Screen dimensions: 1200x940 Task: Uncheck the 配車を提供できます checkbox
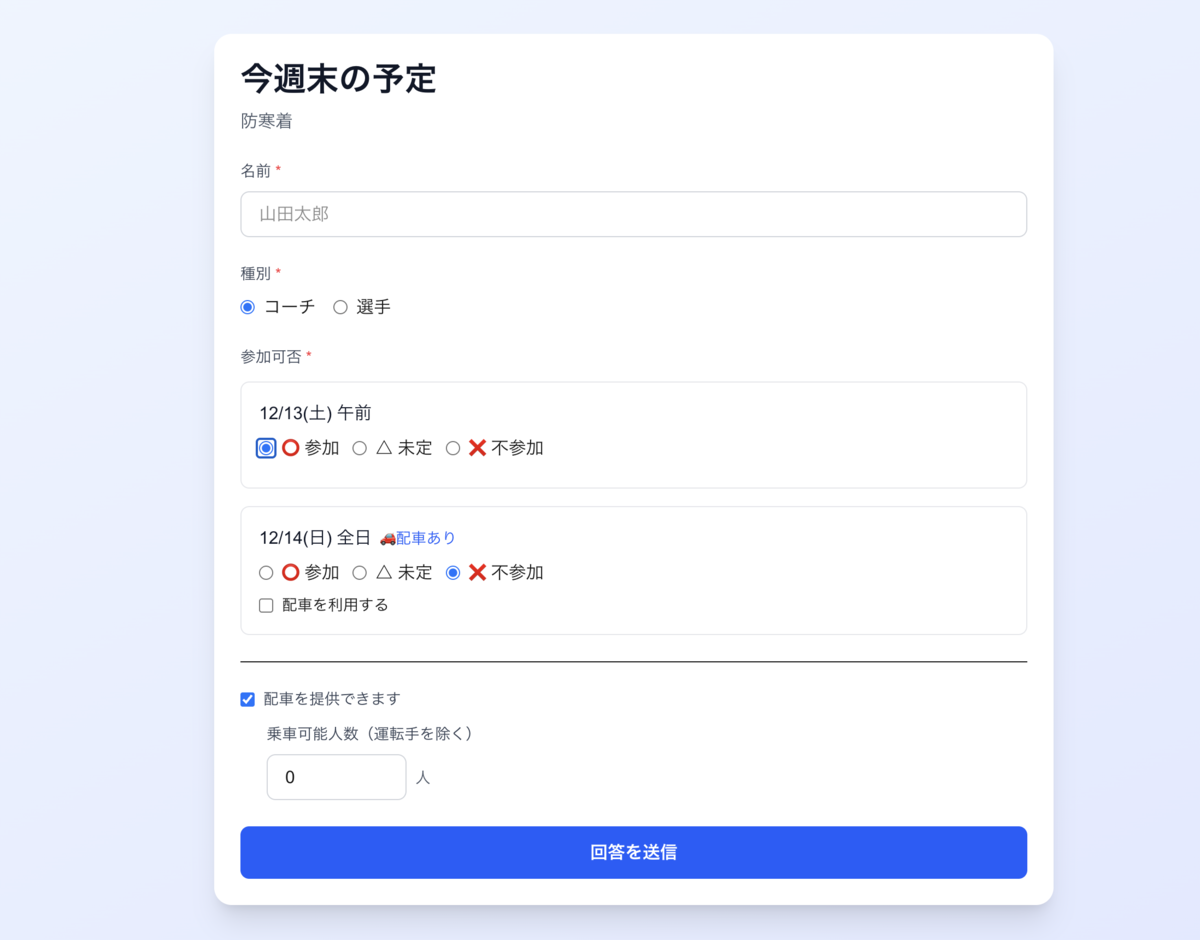pyautogui.click(x=248, y=699)
